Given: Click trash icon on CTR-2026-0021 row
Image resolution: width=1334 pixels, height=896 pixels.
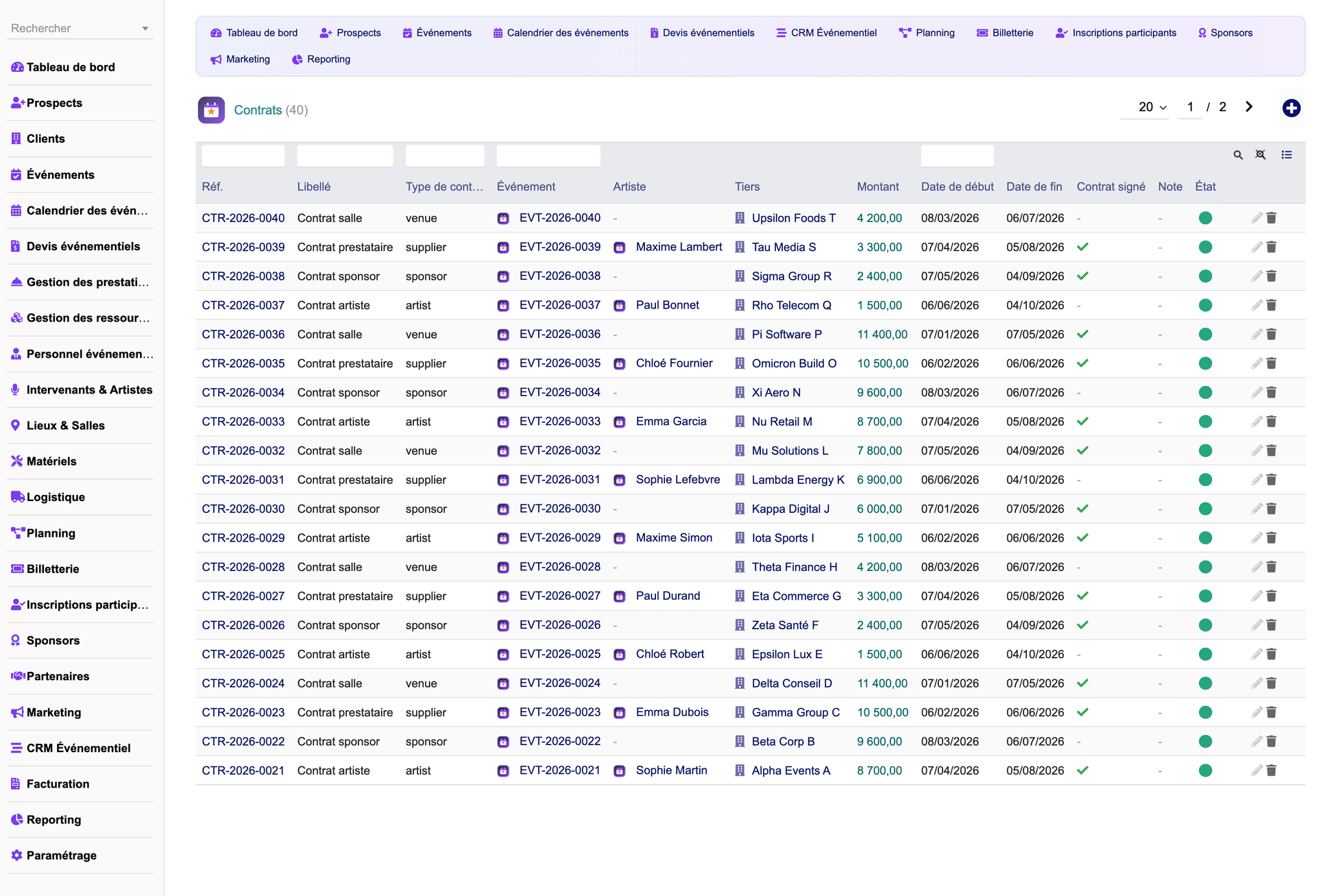Looking at the screenshot, I should coord(1272,771).
